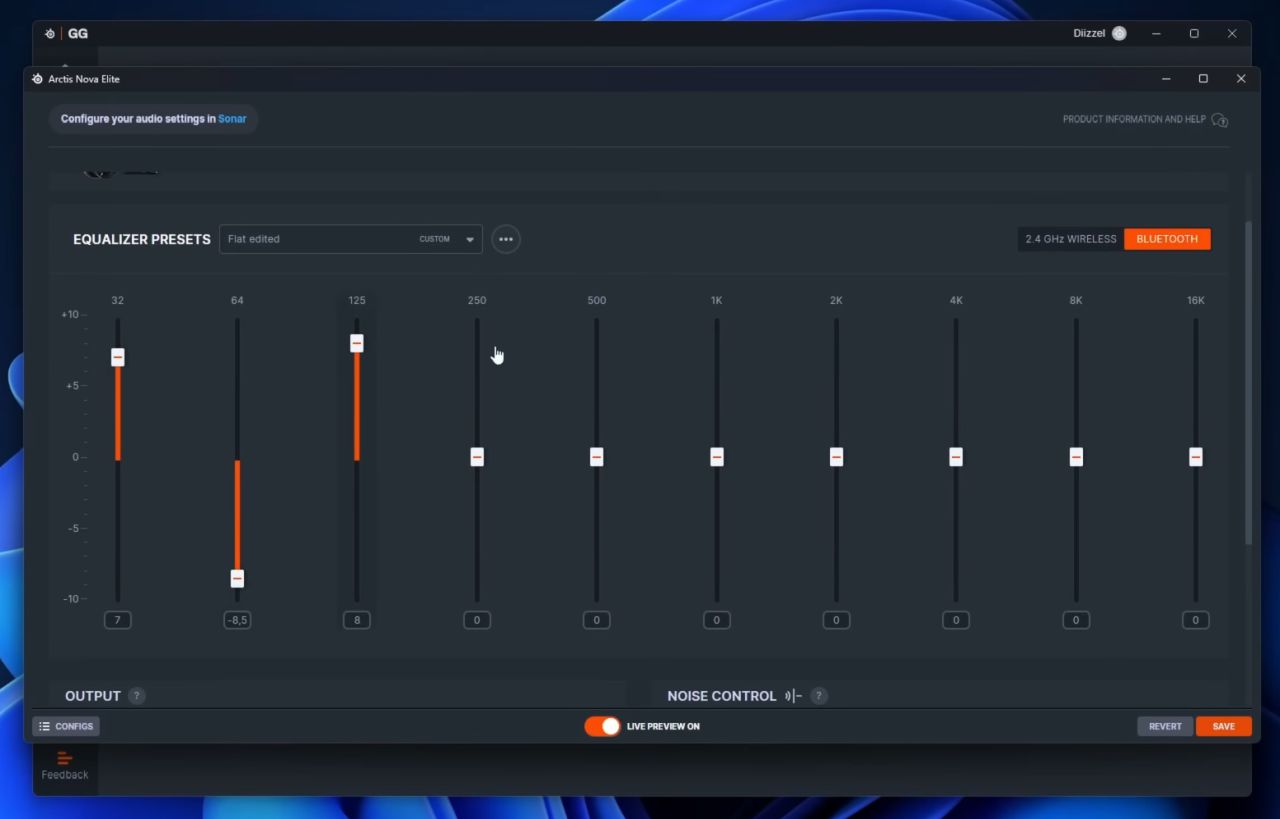Click the vertical scrollbar of settings panel

pos(1247,380)
